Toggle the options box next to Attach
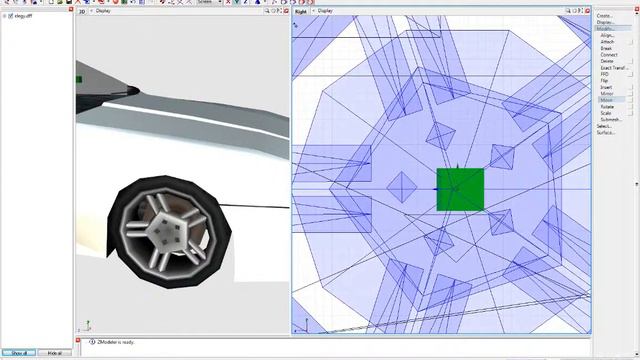 coord(630,42)
